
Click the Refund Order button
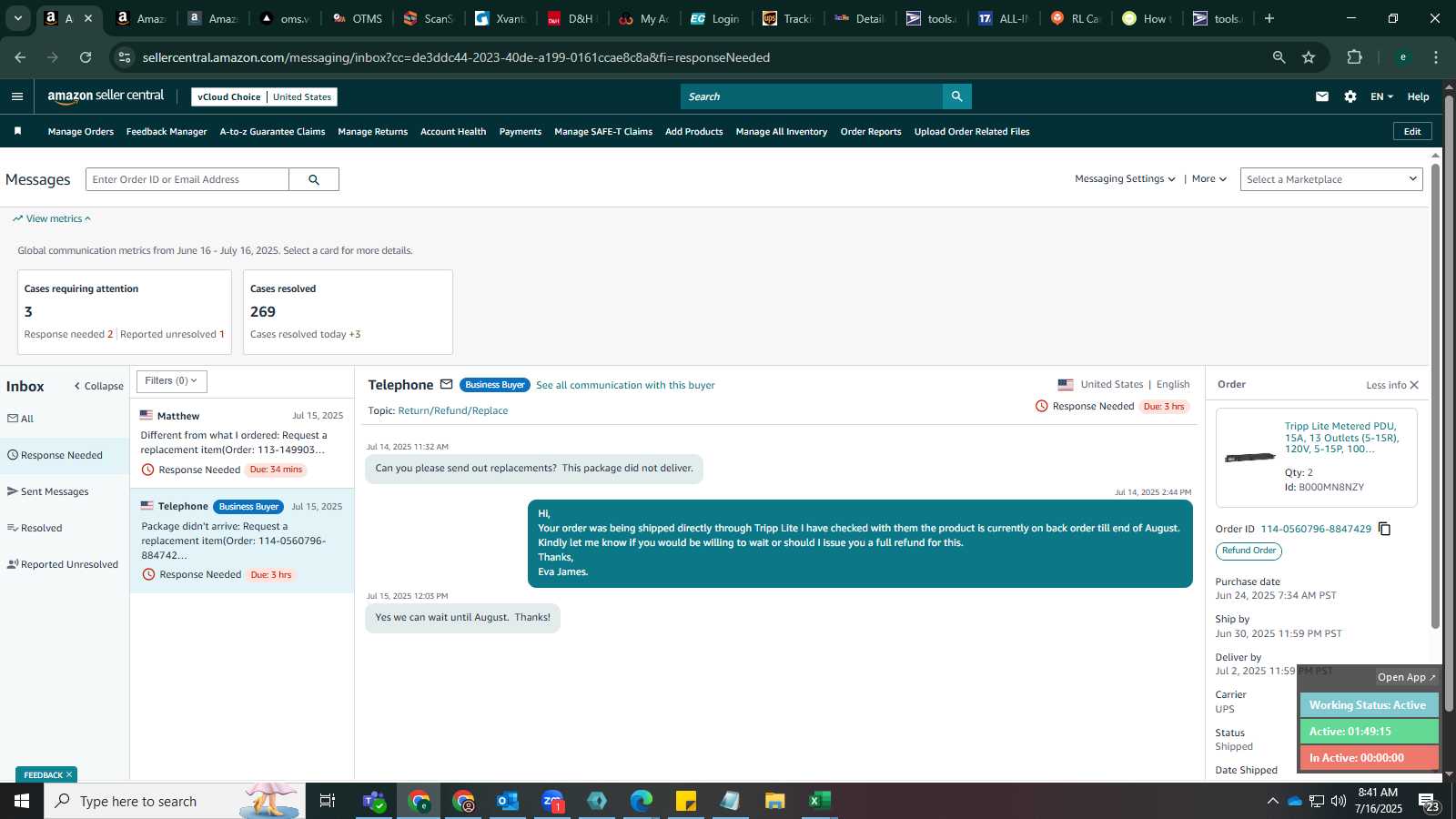coord(1249,551)
